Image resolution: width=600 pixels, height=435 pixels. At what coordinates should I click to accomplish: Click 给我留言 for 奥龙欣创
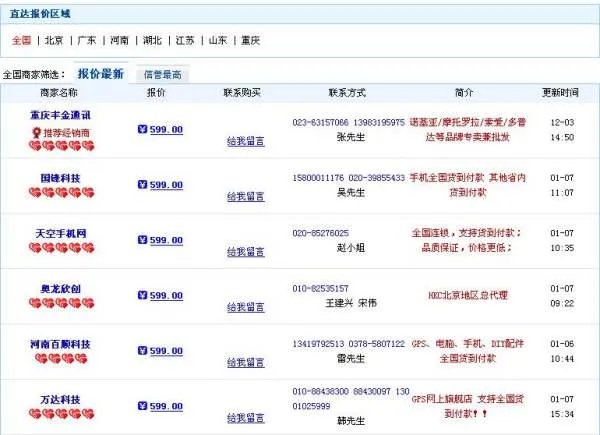tap(246, 307)
